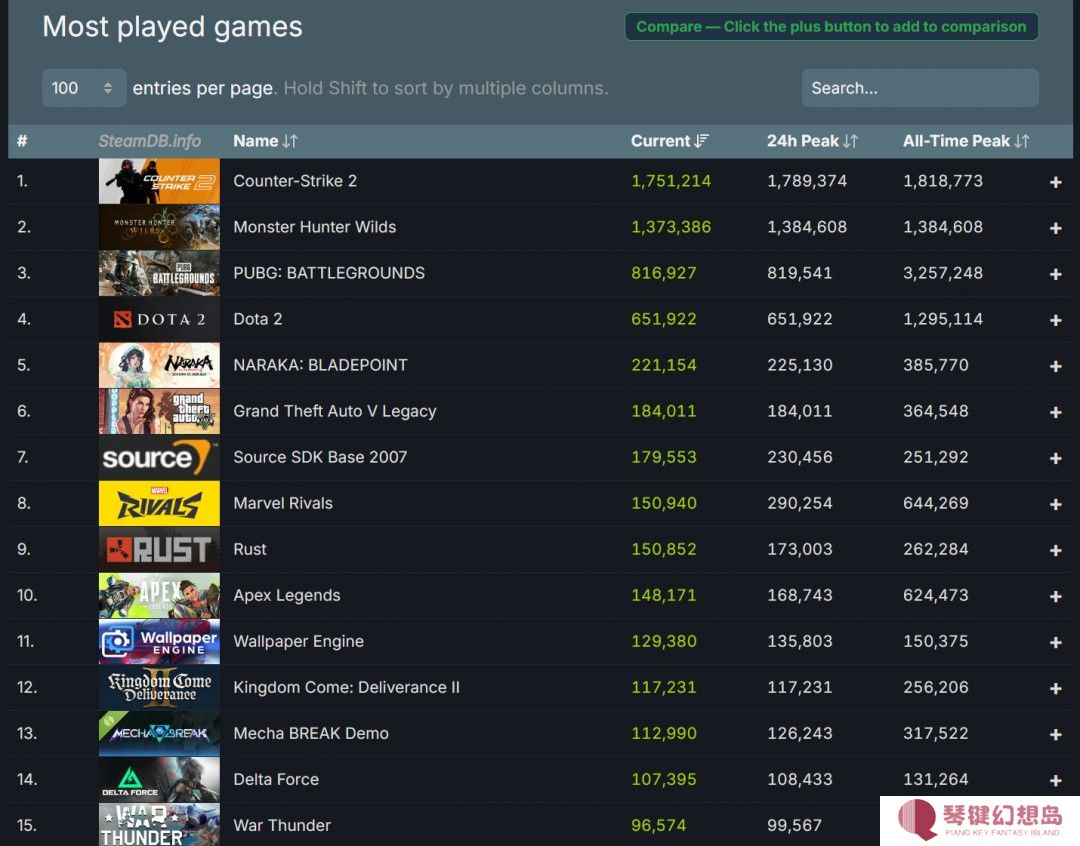
Task: Open Kingdom Come Deliverance II thumbnail
Action: click(x=159, y=688)
